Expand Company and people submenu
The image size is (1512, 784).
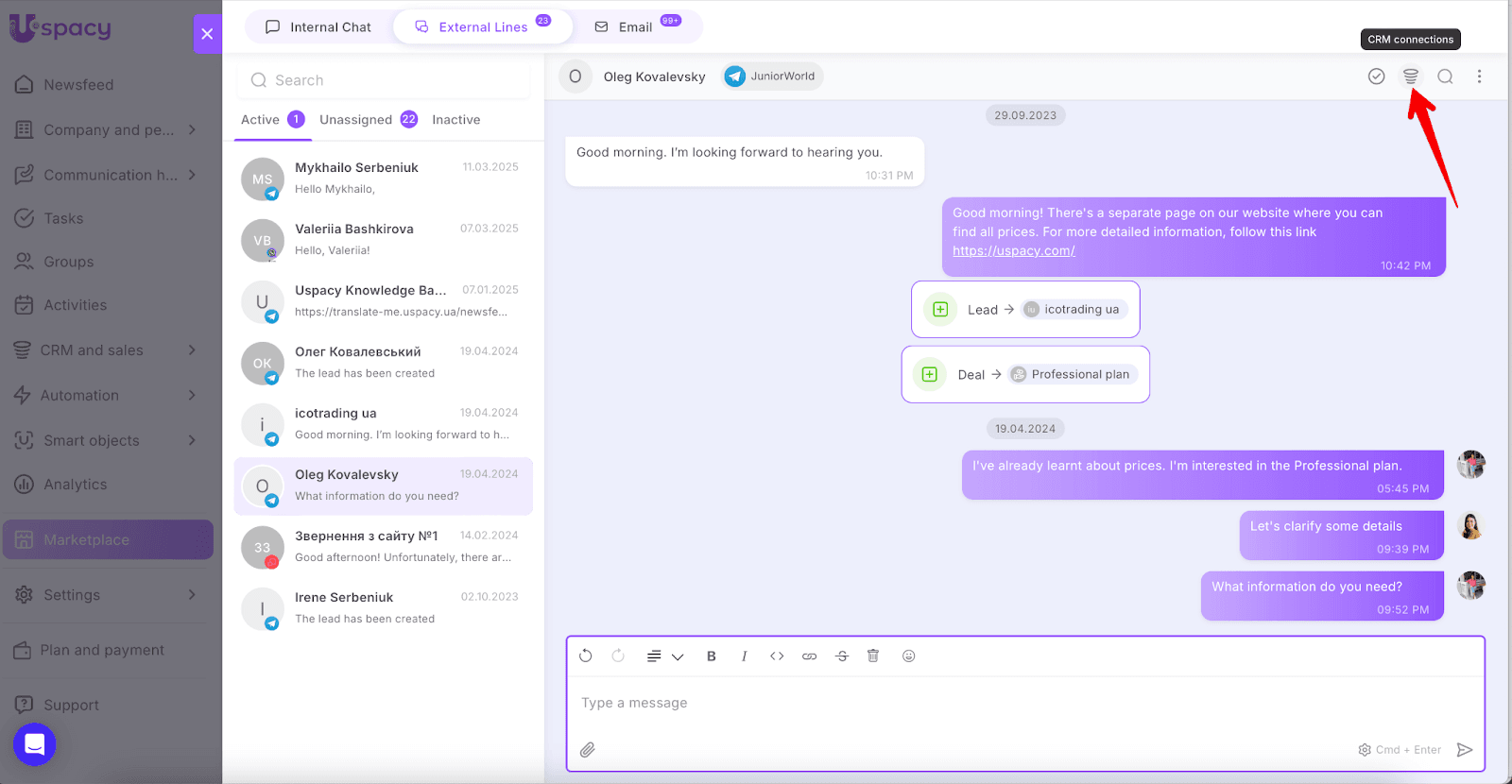coord(193,129)
